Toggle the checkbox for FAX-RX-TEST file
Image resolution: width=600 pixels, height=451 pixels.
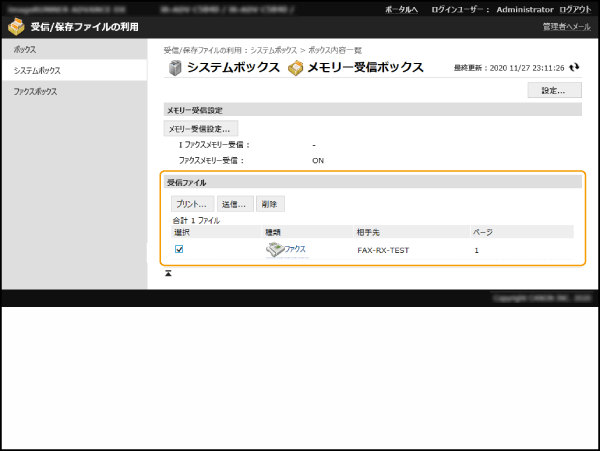coord(179,250)
